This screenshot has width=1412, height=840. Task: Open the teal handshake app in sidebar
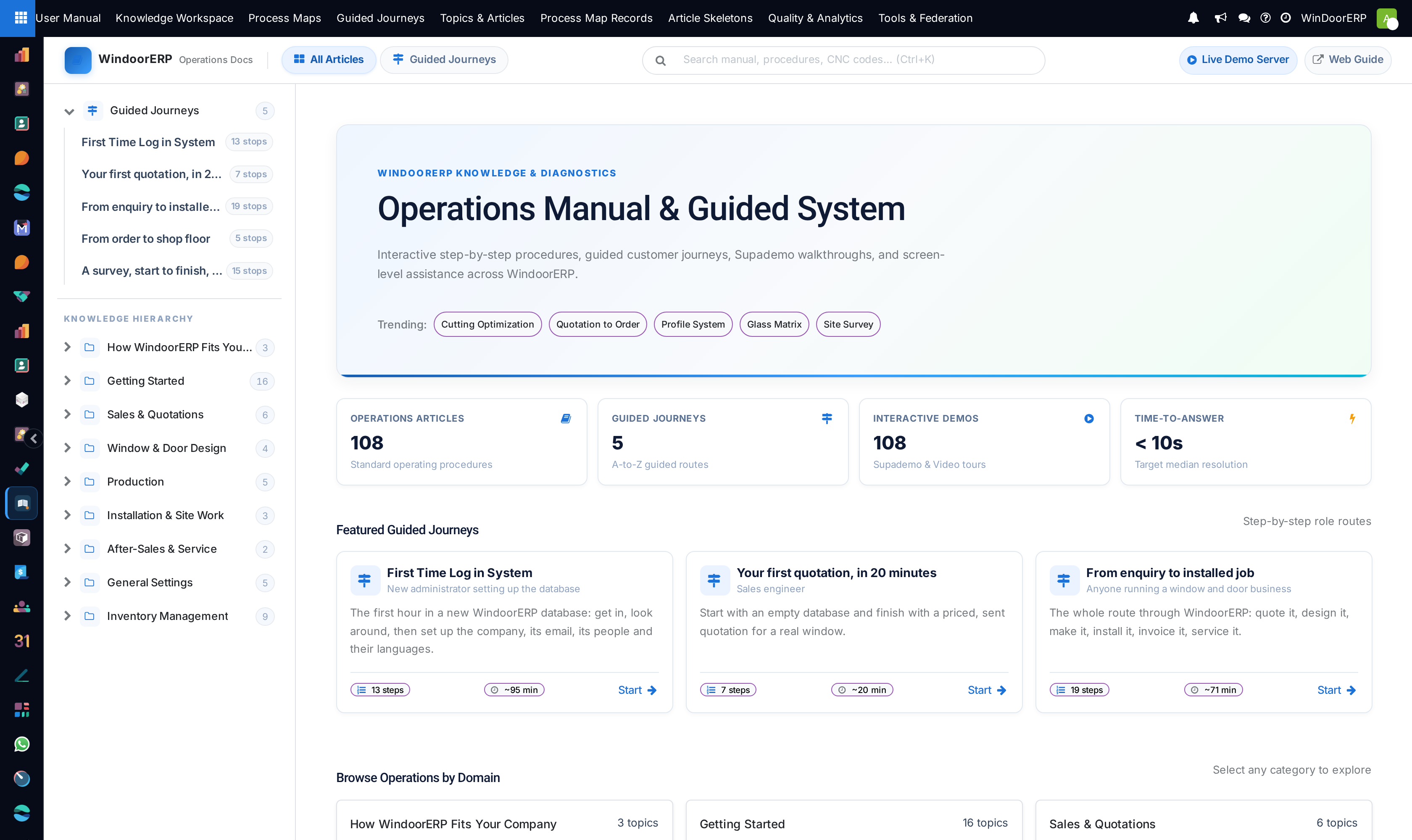pos(21,297)
